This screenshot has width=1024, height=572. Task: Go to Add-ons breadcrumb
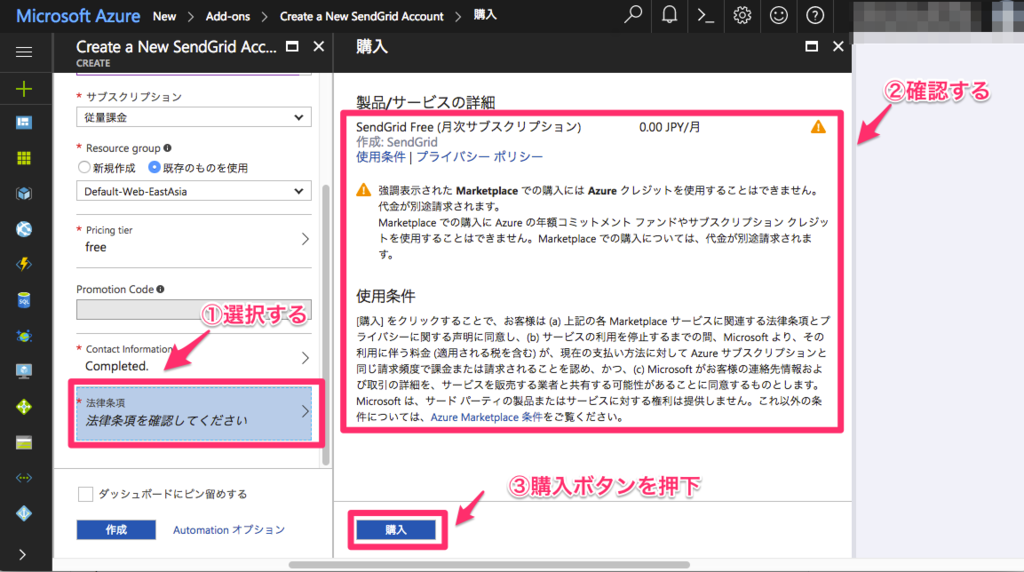pos(228,16)
